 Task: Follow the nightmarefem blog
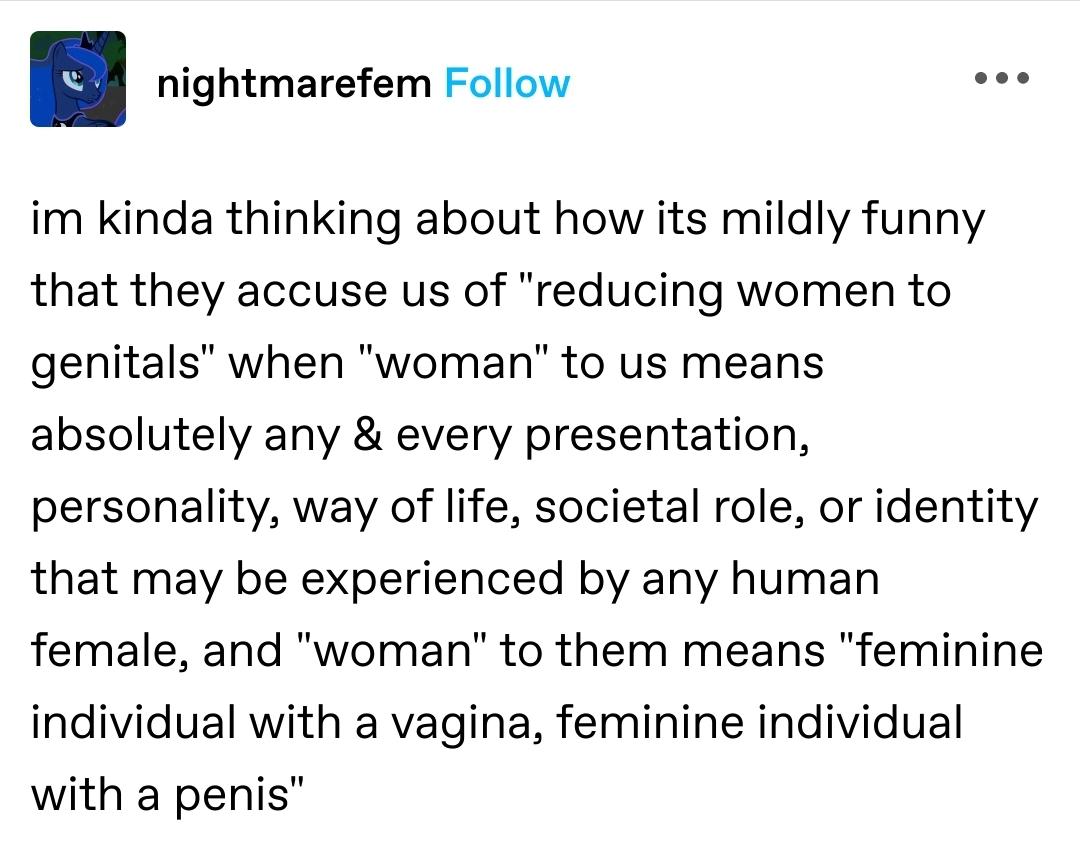507,84
